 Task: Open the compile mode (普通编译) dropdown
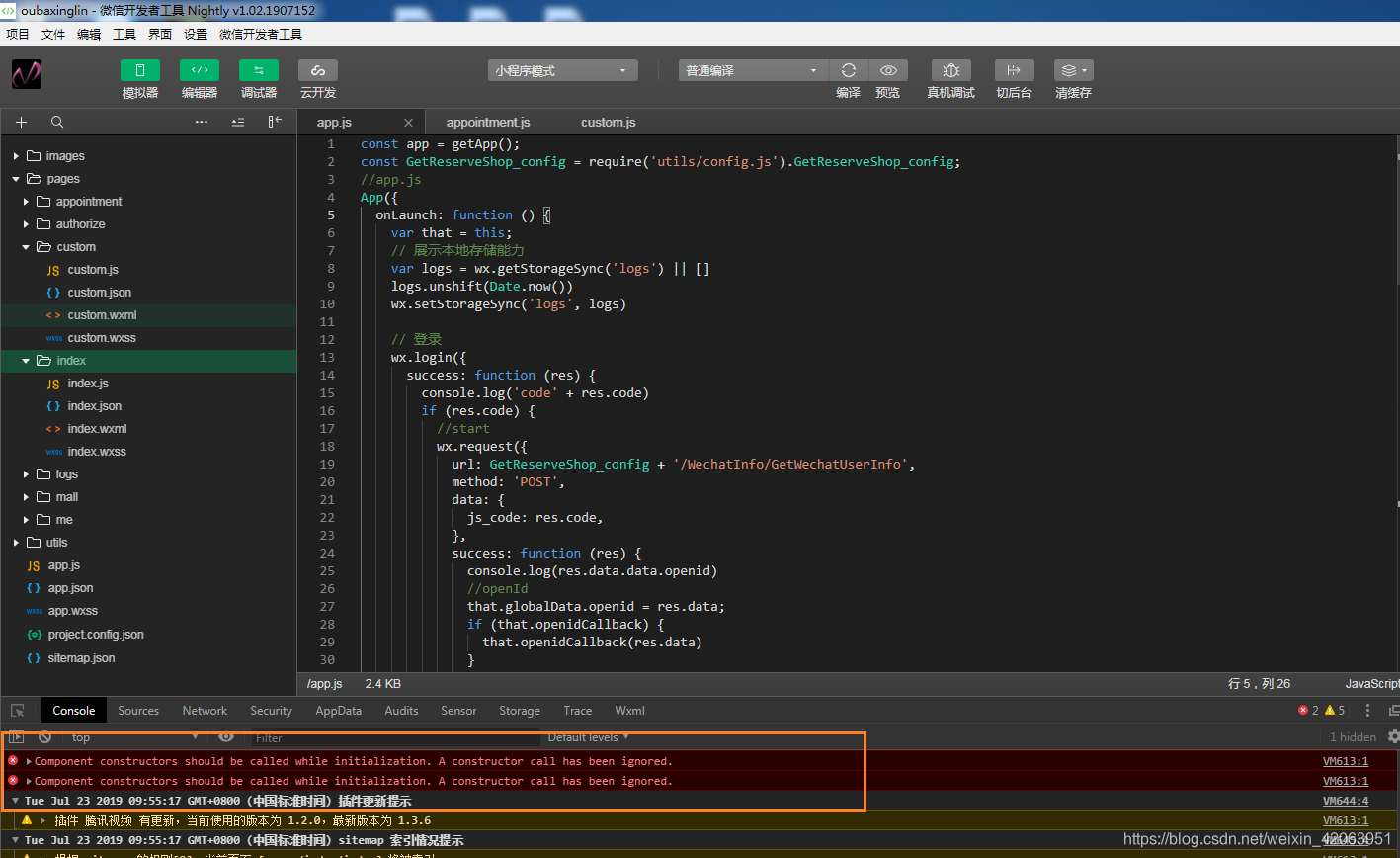pos(753,70)
